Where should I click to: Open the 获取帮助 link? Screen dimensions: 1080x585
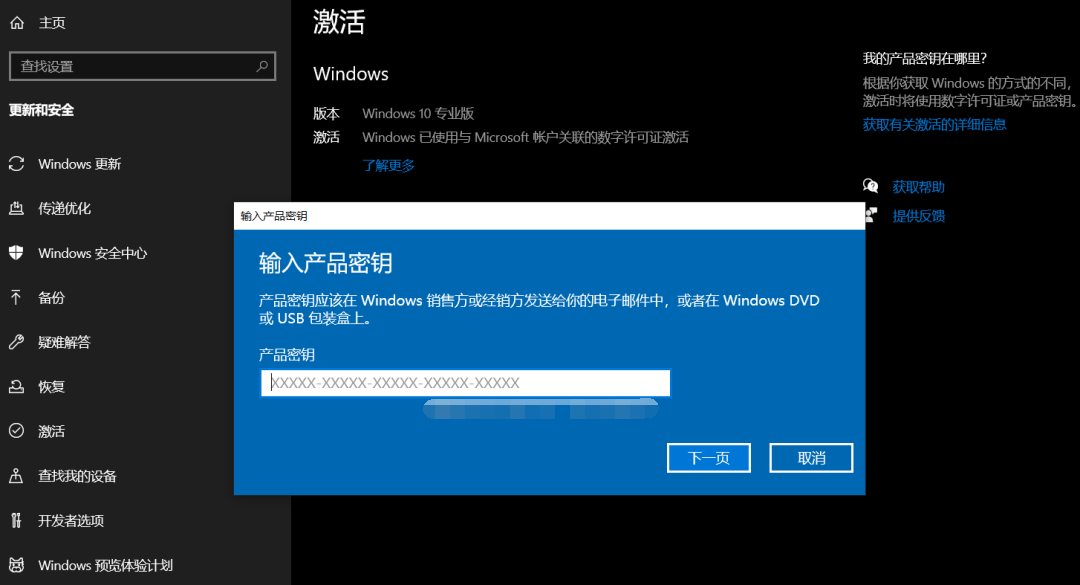pos(919,187)
